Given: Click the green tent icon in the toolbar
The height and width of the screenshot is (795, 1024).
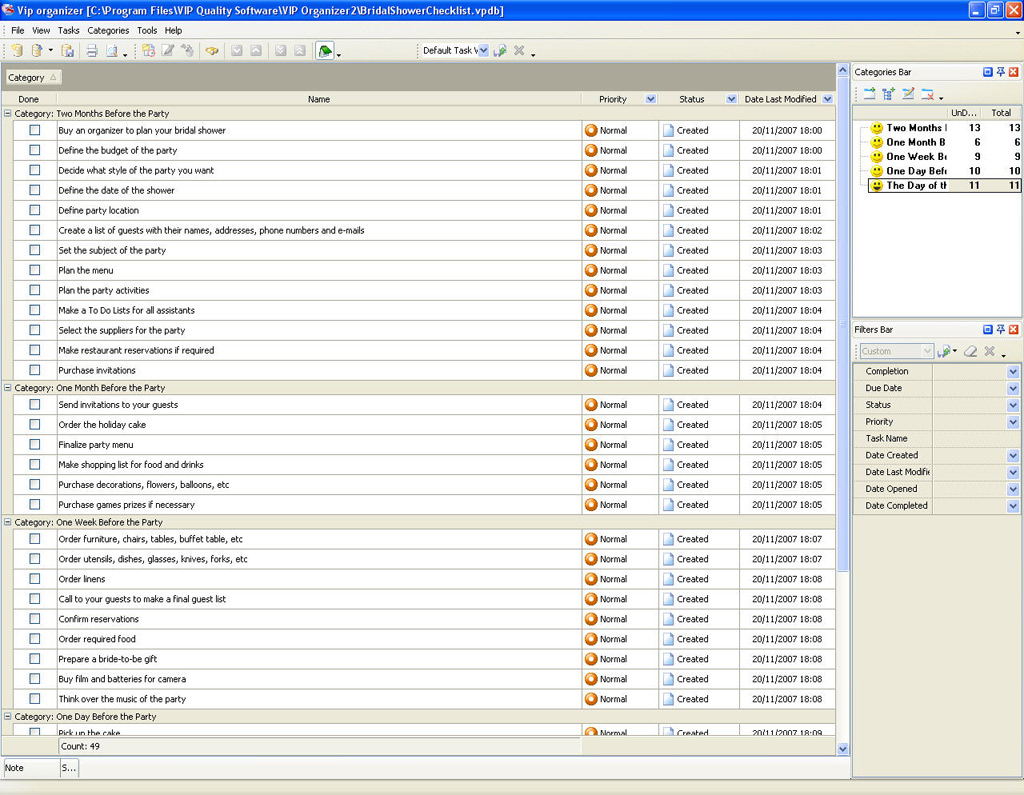Looking at the screenshot, I should click(325, 51).
